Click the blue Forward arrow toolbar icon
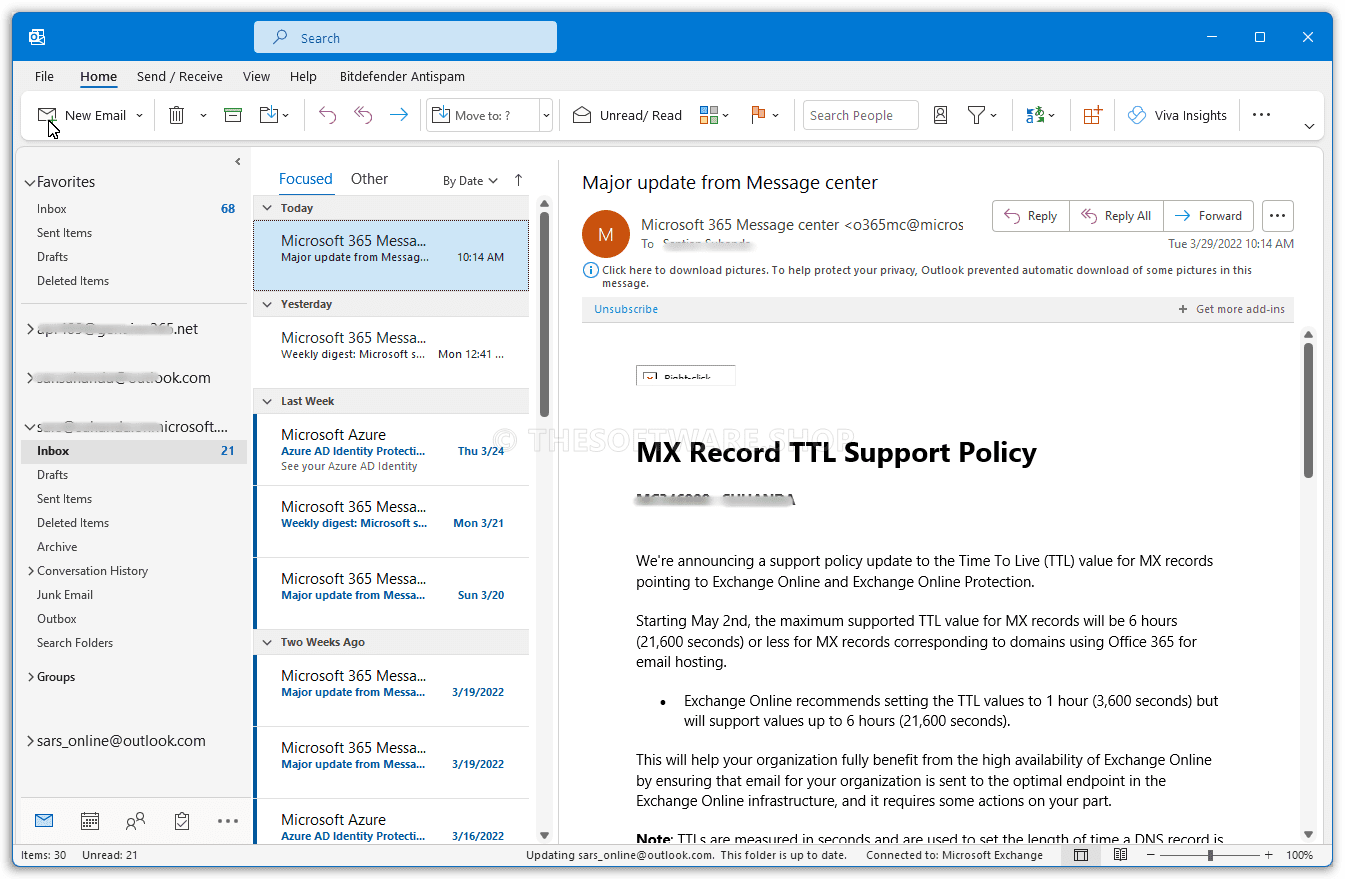This screenshot has width=1345, height=879. pyautogui.click(x=398, y=115)
